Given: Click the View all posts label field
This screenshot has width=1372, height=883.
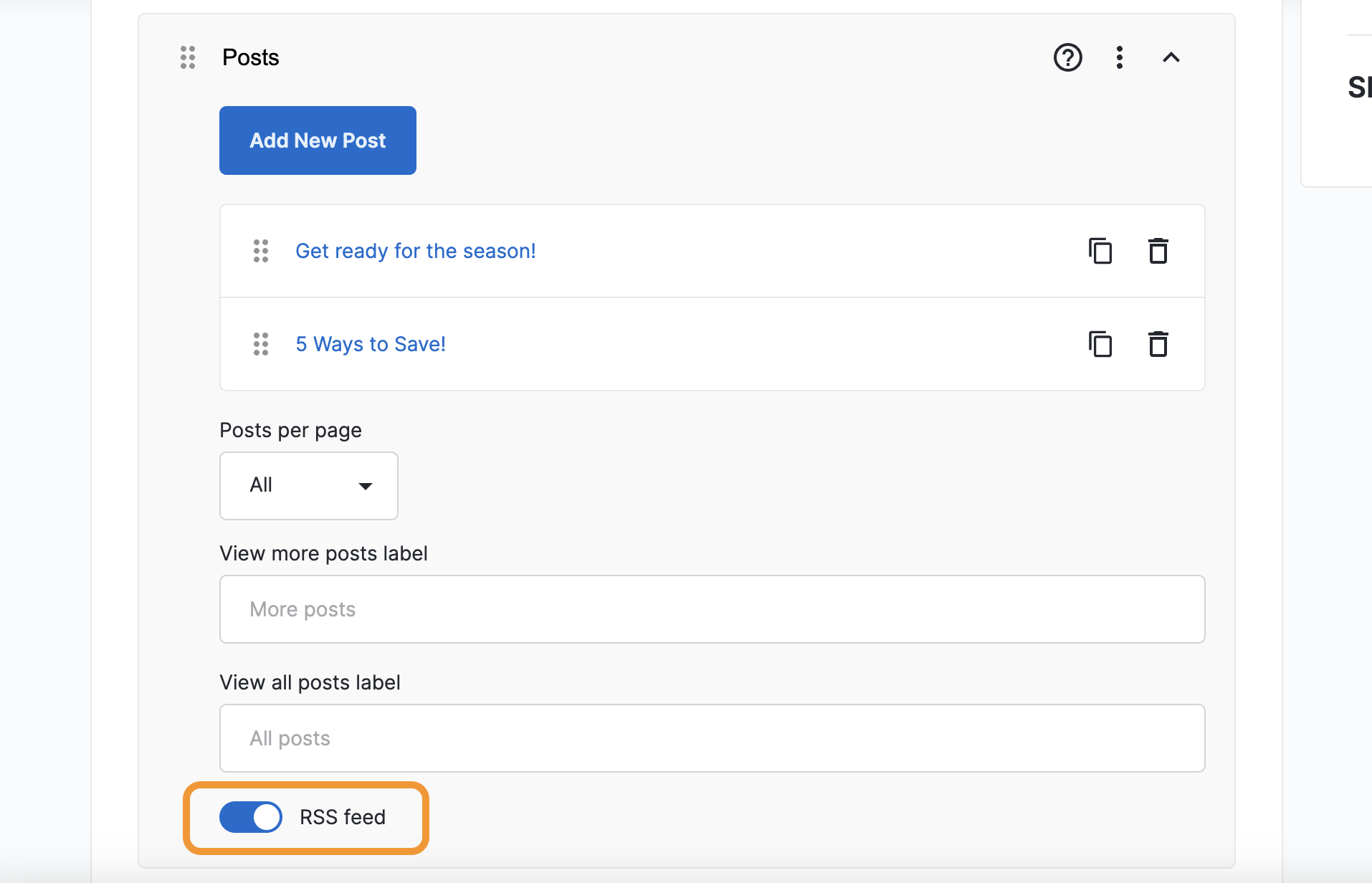Looking at the screenshot, I should (x=712, y=738).
